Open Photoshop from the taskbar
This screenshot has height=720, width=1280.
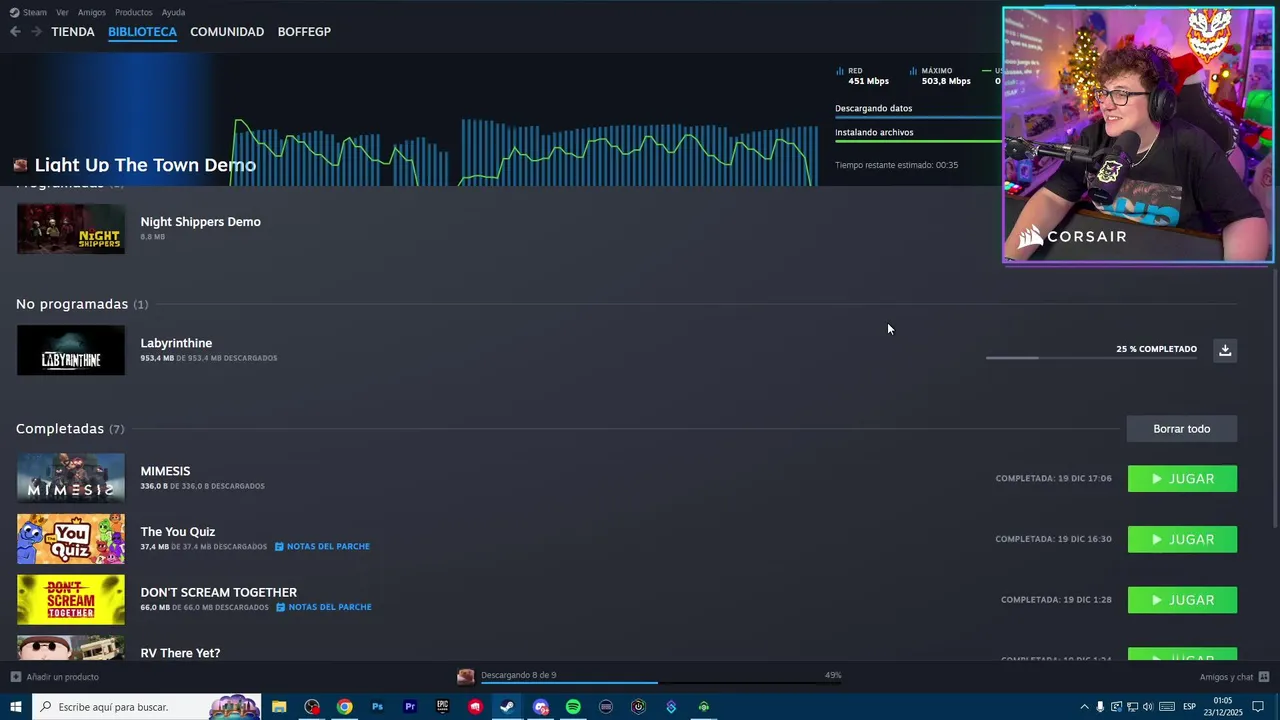(x=377, y=707)
